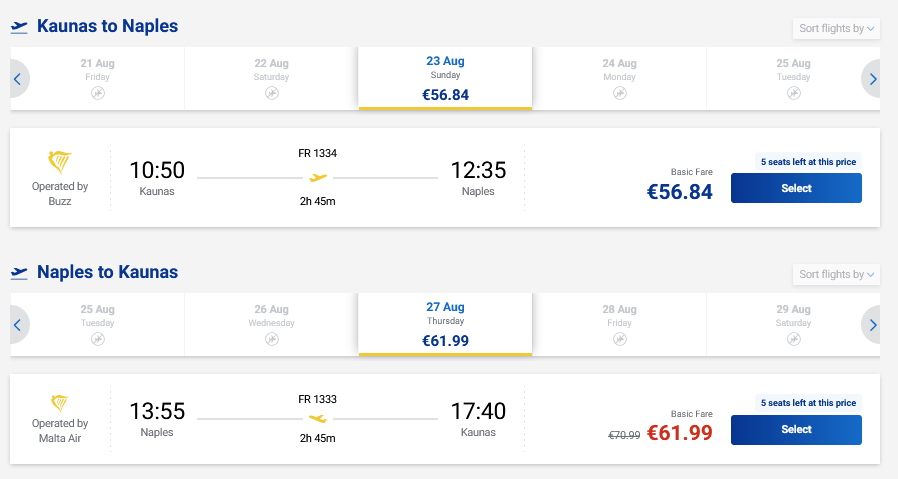Viewport: 898px width, 479px height.
Task: Open Sort flights by dropdown for return flights
Action: pyautogui.click(x=836, y=274)
